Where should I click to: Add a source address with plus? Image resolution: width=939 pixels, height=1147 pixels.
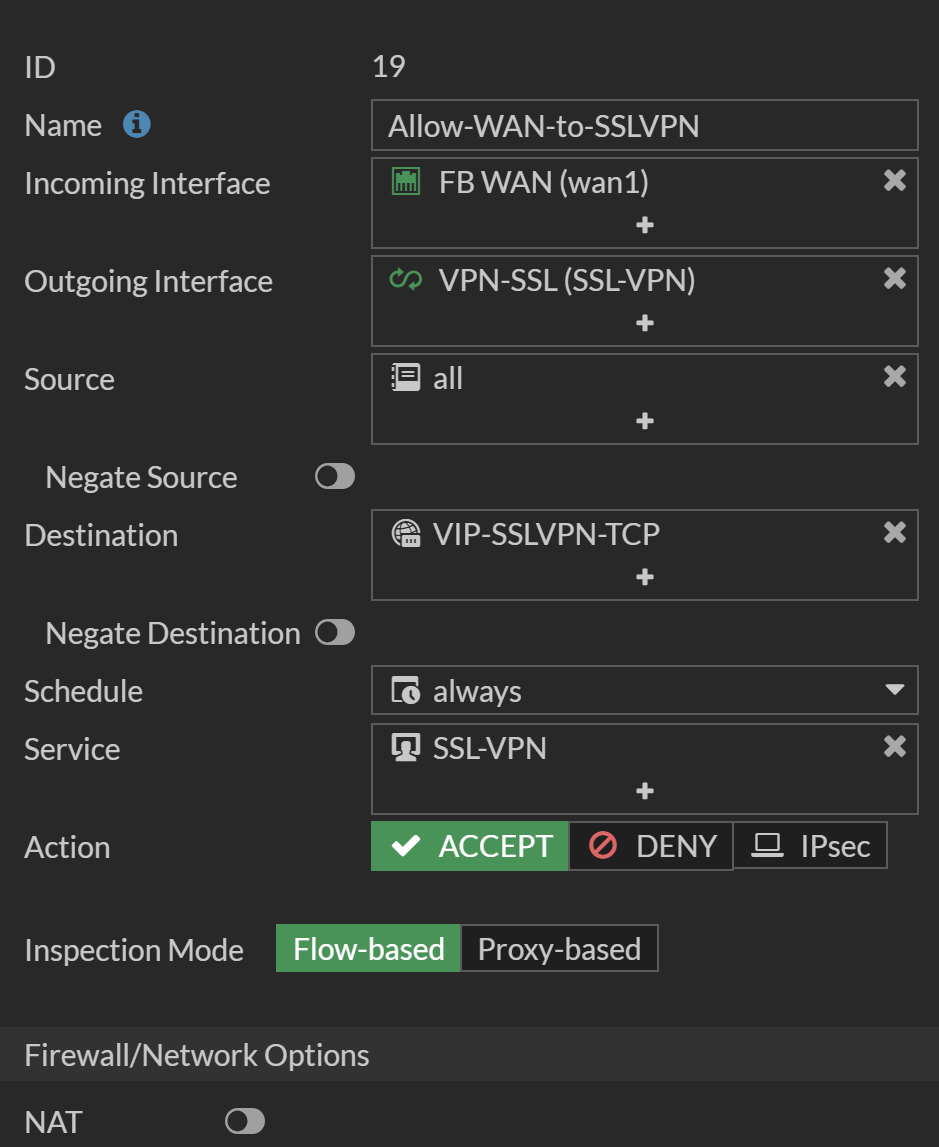[645, 421]
